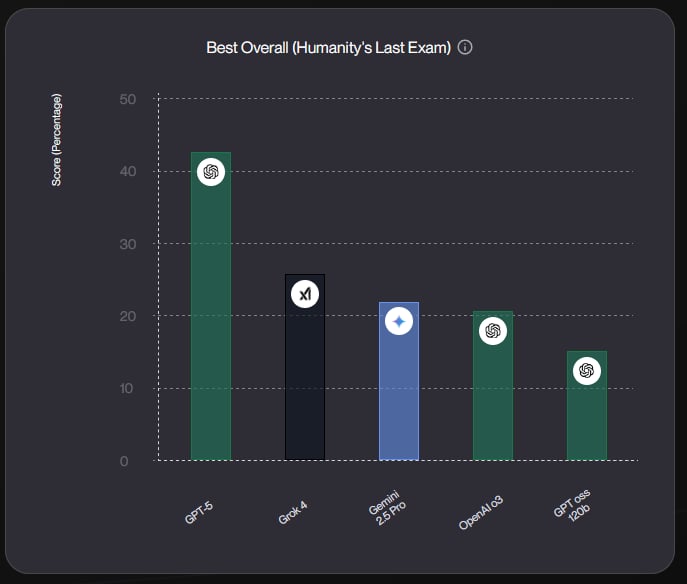Image resolution: width=687 pixels, height=584 pixels.
Task: Select the GPT oss 120b green bar
Action: pyautogui.click(x=587, y=406)
